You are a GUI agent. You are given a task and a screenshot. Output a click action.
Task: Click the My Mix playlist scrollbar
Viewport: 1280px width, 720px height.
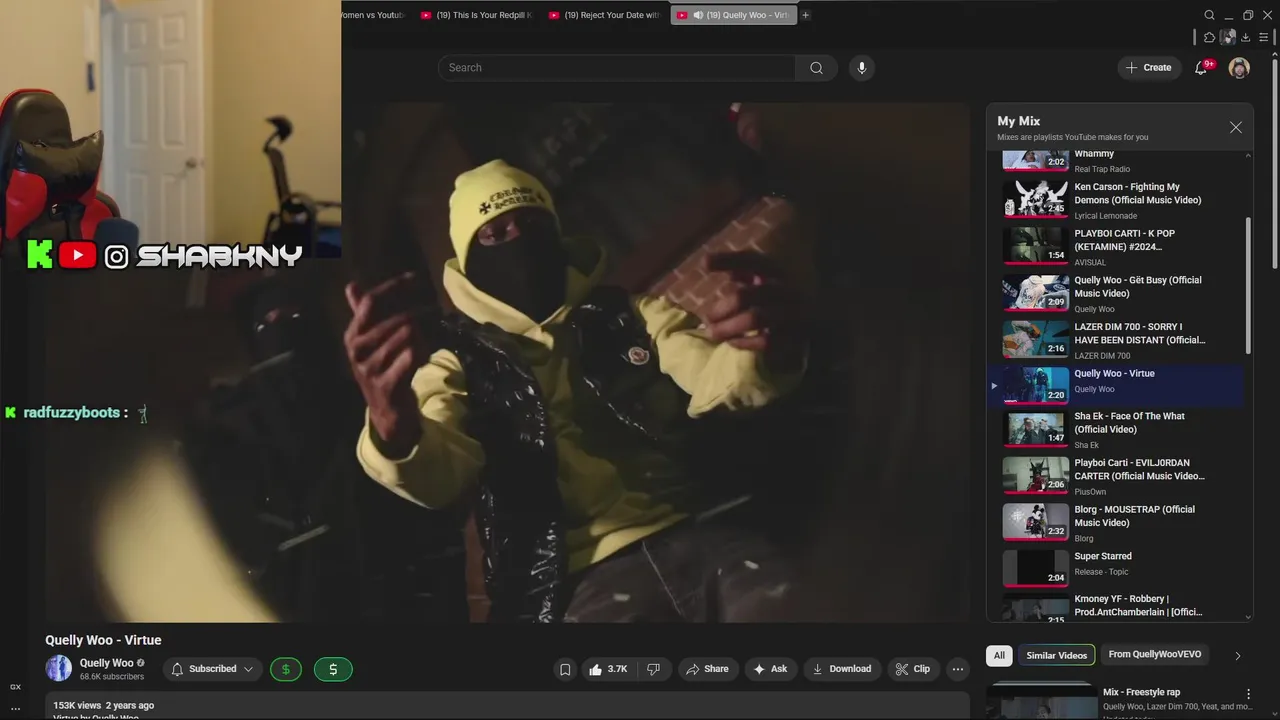pyautogui.click(x=1247, y=285)
